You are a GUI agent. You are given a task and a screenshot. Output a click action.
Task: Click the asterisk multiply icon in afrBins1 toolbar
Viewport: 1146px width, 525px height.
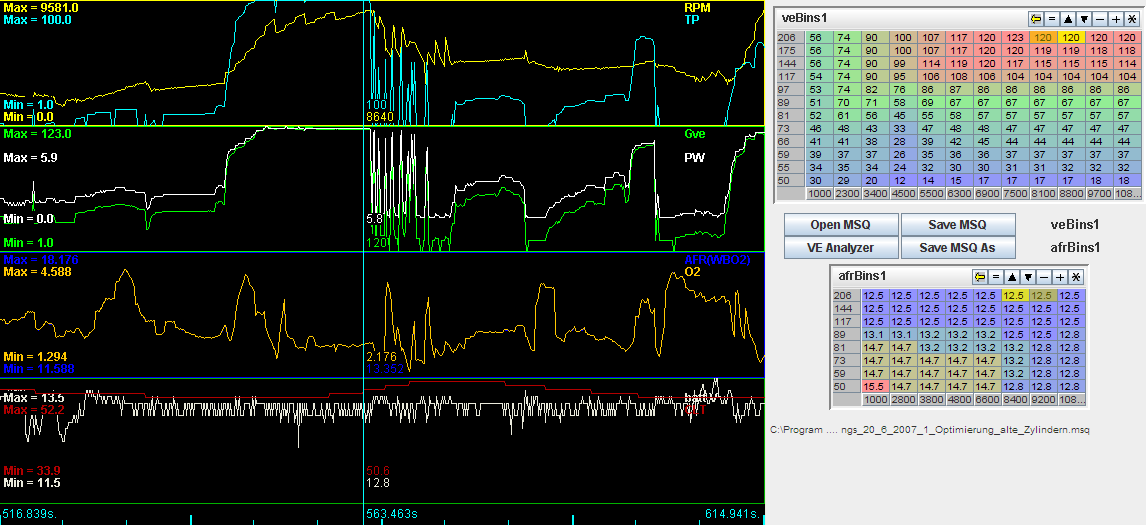1075,277
